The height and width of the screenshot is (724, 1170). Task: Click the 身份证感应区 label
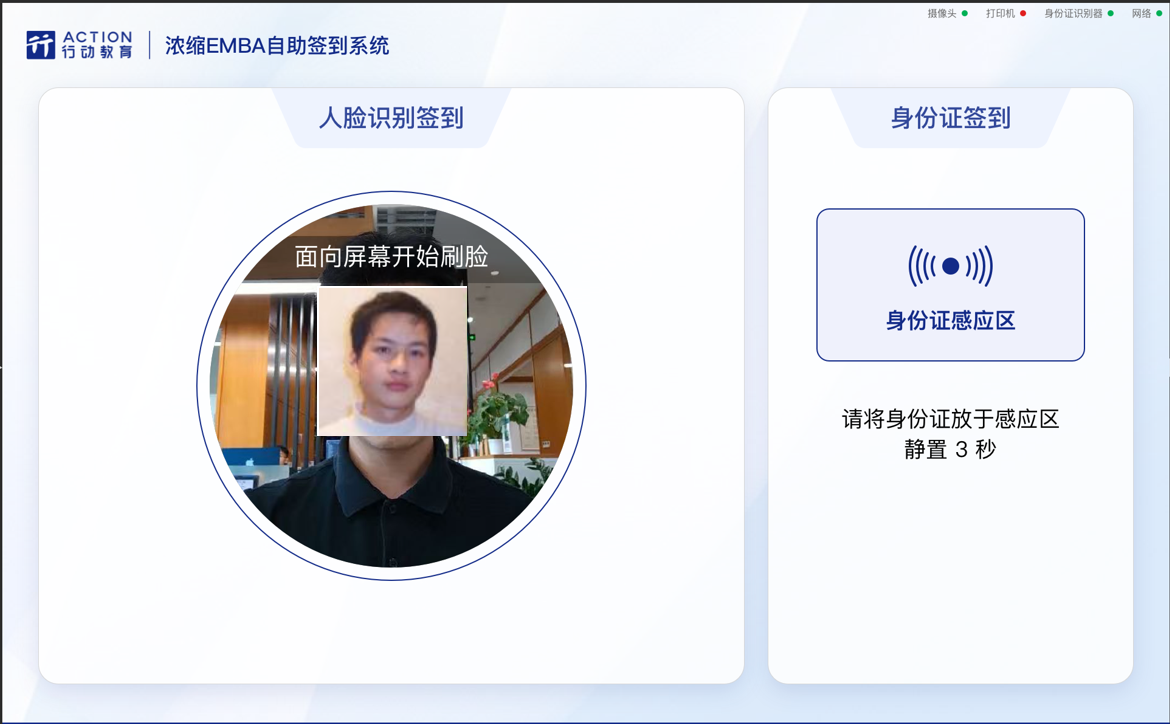point(951,321)
